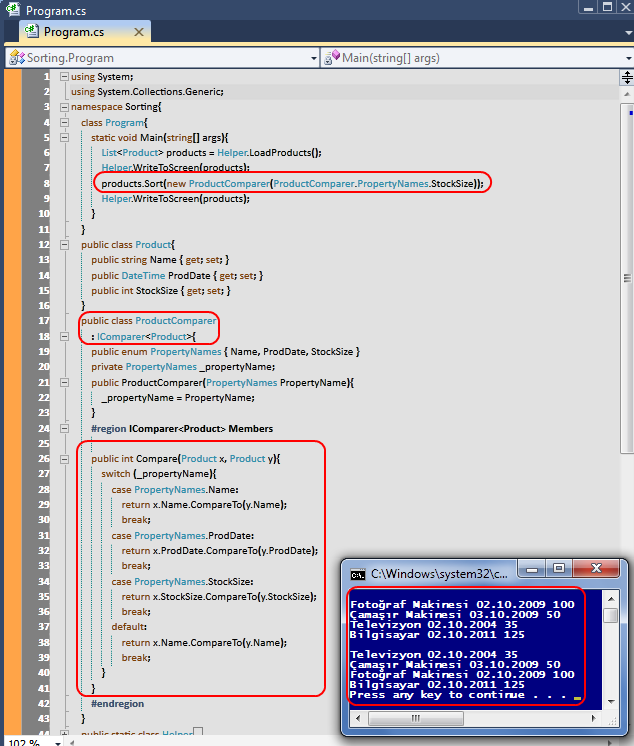Click the console window cmd icon

click(356, 574)
